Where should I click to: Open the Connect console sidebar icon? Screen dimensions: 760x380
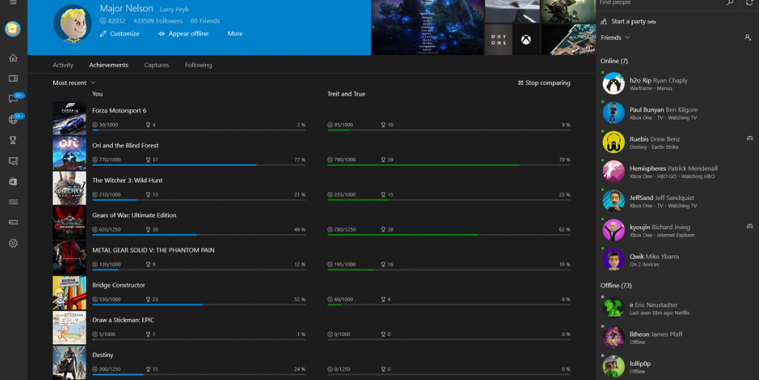(13, 222)
